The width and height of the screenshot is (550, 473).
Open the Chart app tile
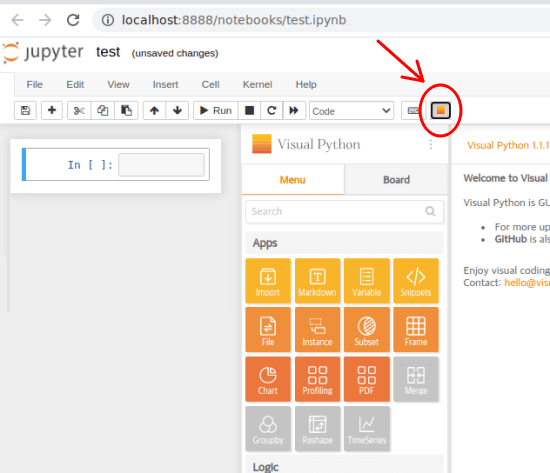[268, 379]
